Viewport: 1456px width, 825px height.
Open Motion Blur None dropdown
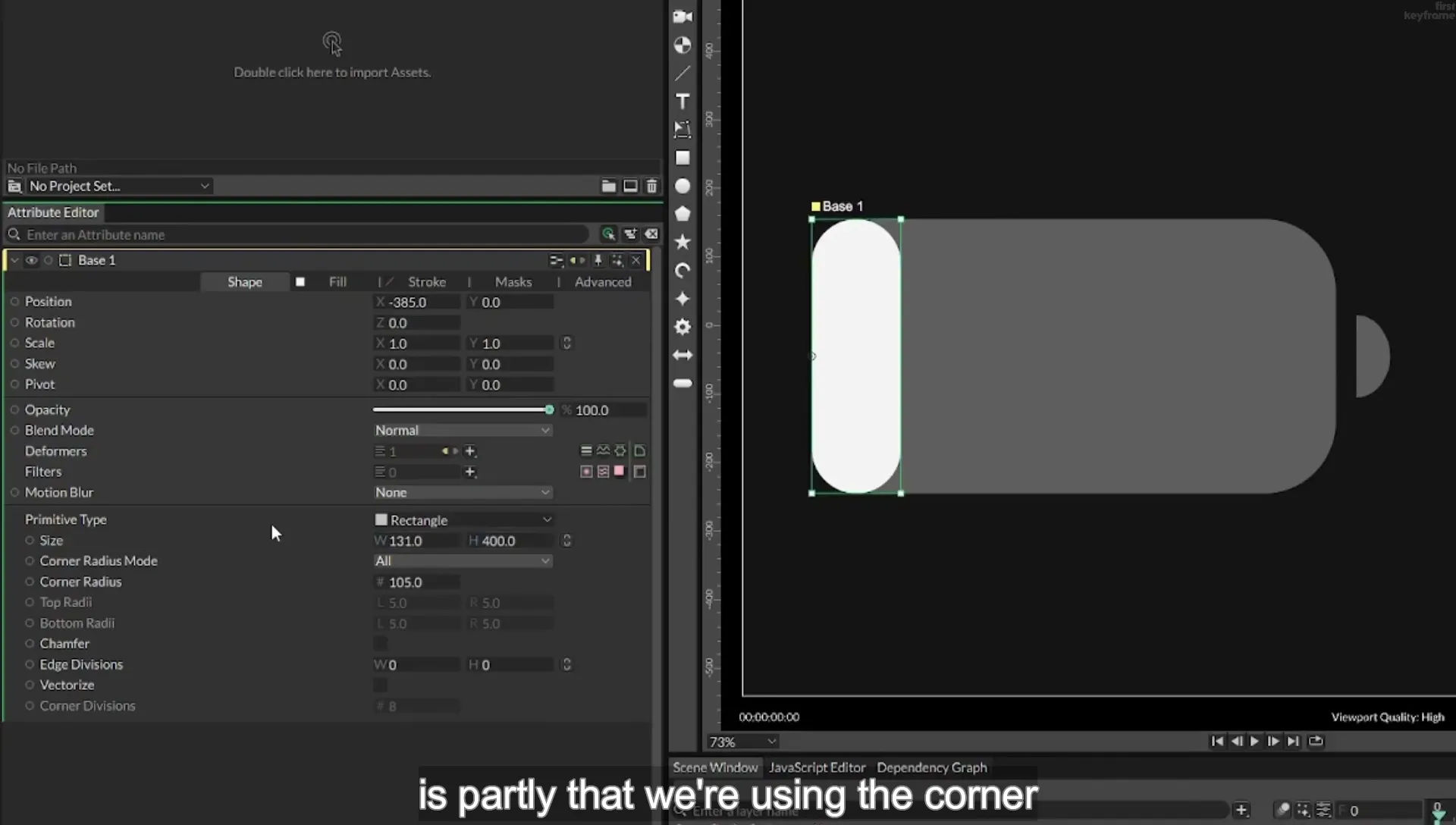pos(463,492)
